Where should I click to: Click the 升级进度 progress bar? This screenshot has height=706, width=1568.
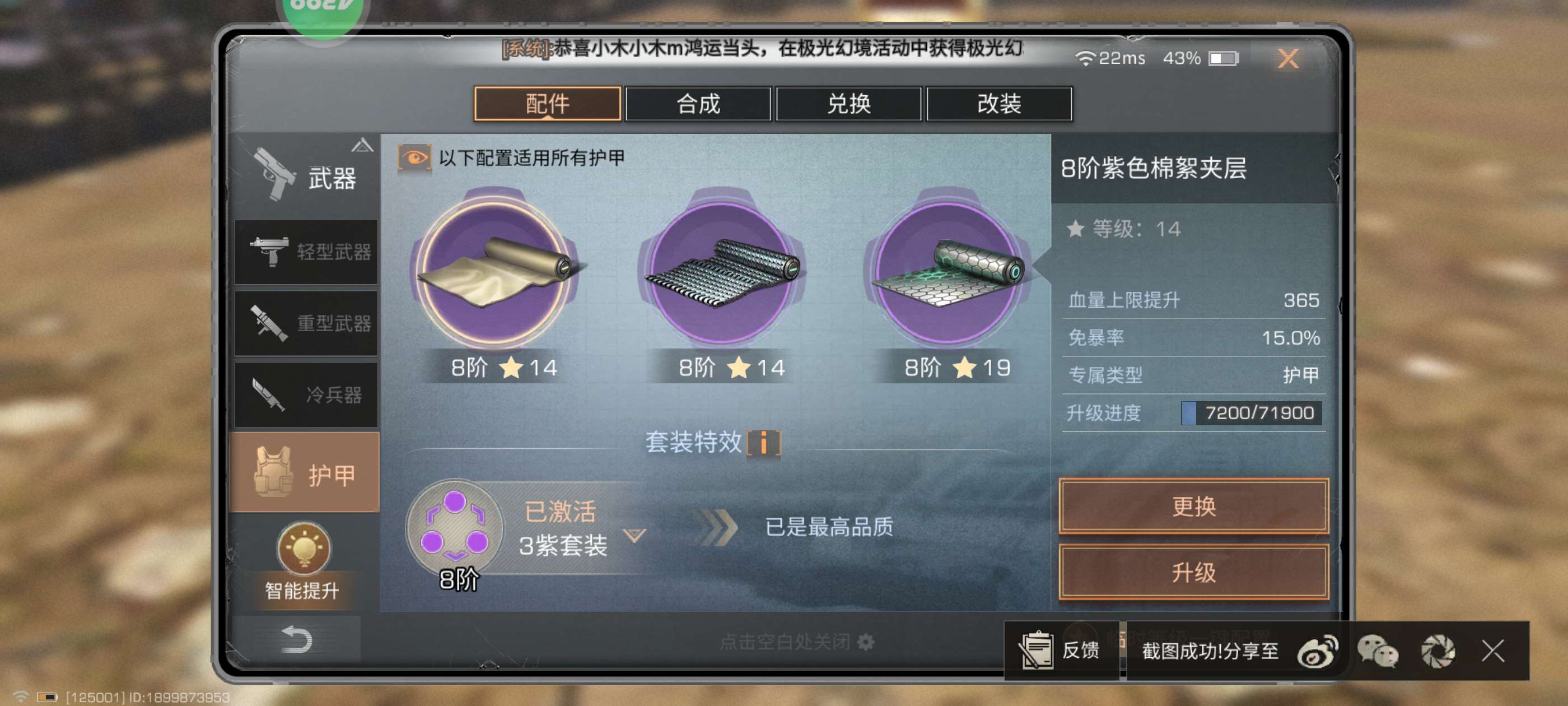click(x=1252, y=413)
